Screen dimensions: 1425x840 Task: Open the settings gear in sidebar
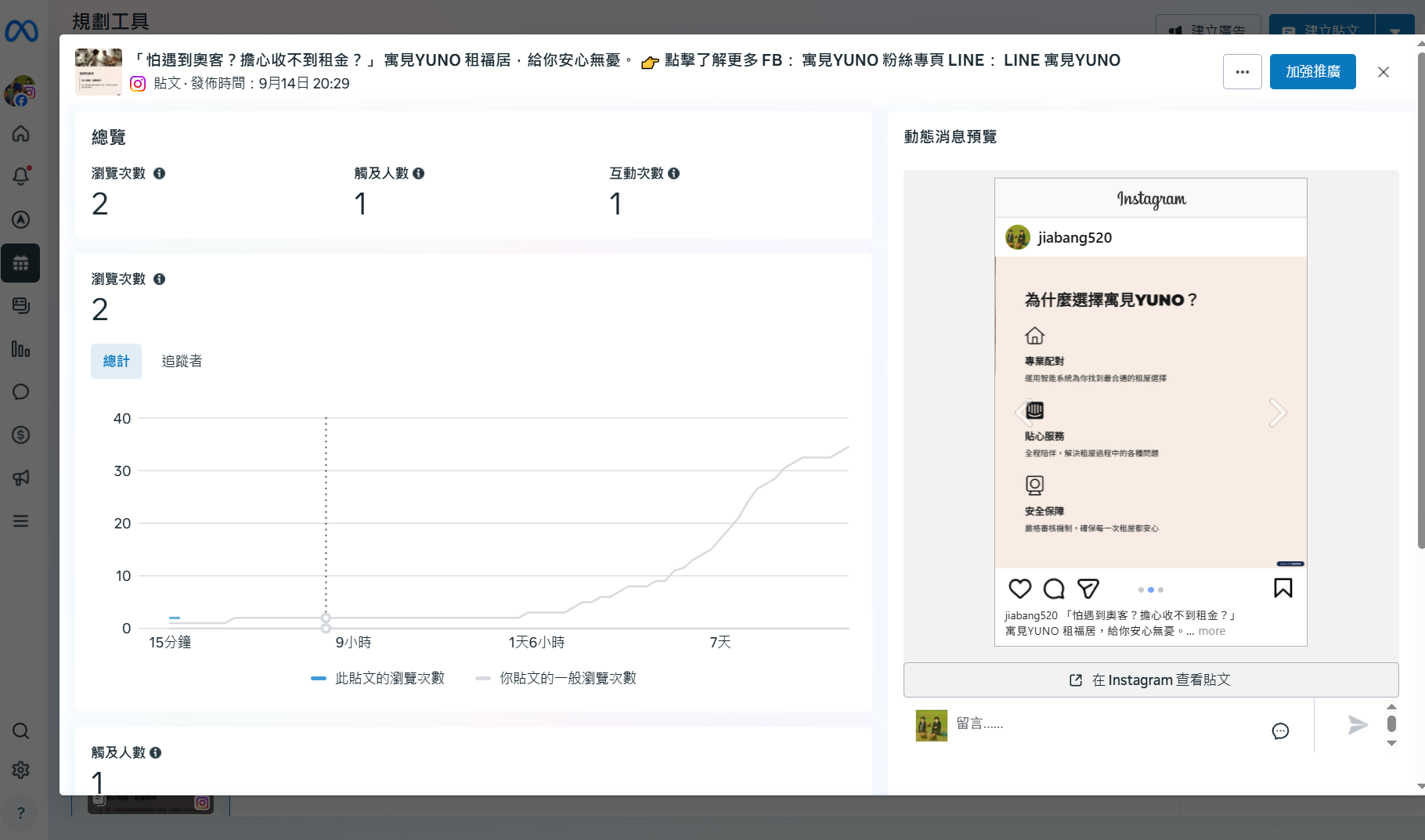[x=21, y=770]
